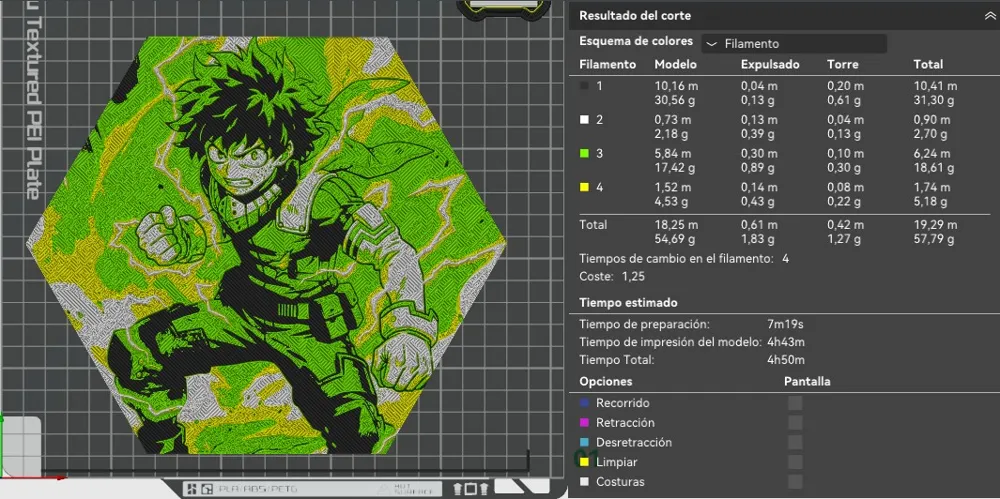The width and height of the screenshot is (1000, 499).
Task: Click the Torre column header
Action: pos(842,64)
